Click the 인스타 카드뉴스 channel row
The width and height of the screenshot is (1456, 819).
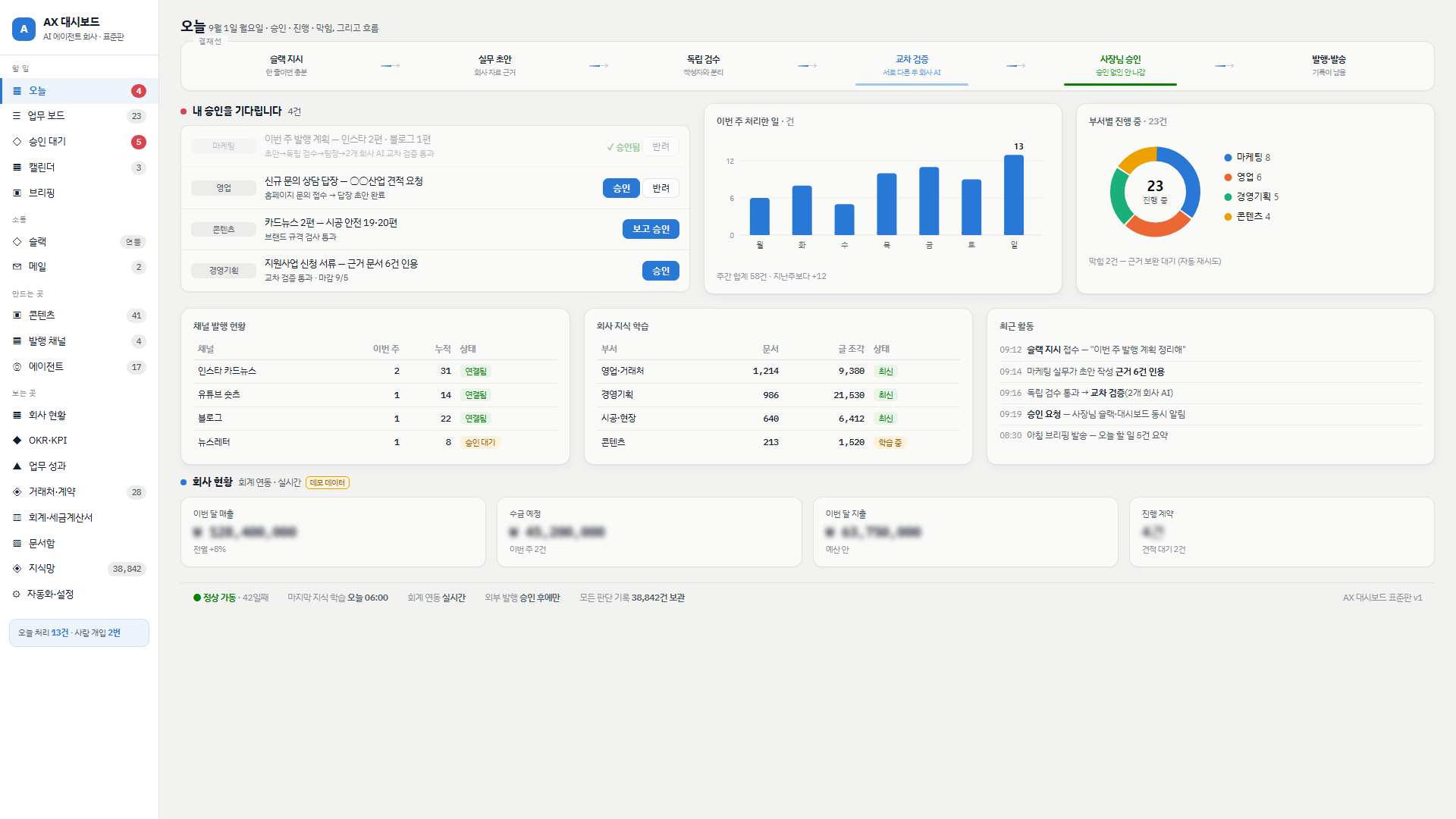tap(375, 372)
